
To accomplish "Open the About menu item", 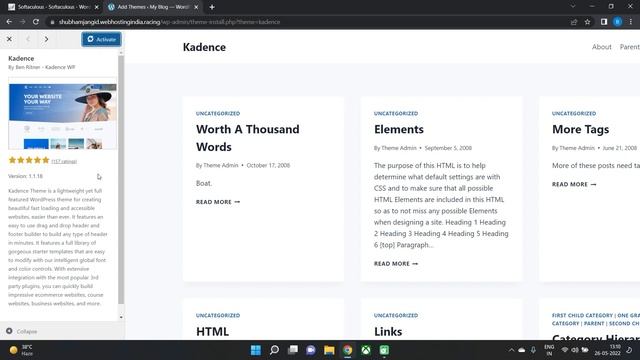I will (602, 47).
